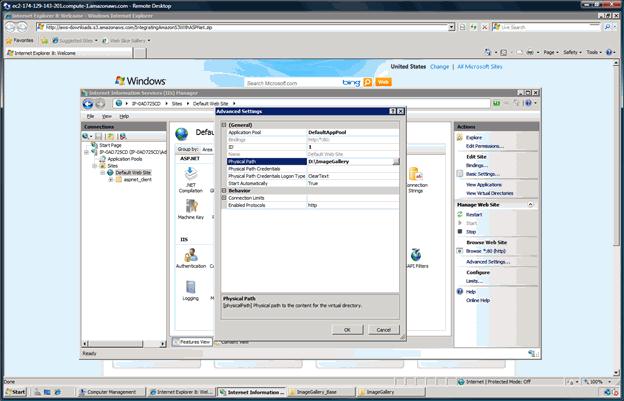
Task: Click the Live Search magnifier icon
Action: (x=607, y=27)
